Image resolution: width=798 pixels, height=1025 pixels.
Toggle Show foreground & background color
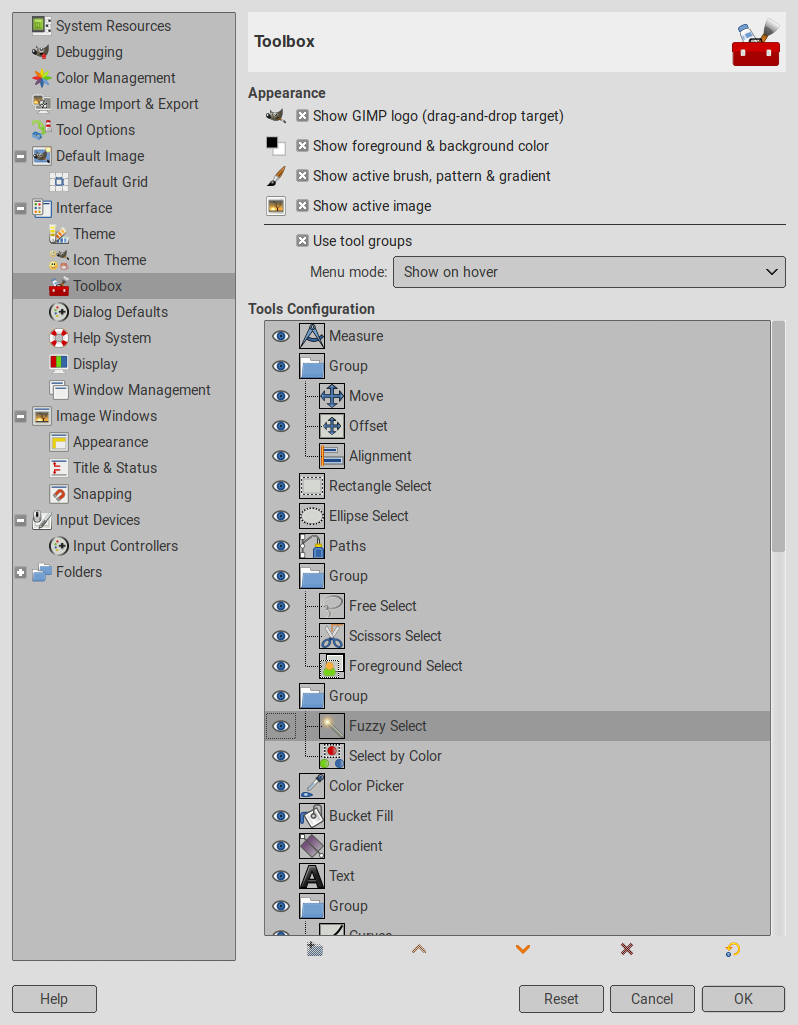pyautogui.click(x=302, y=146)
